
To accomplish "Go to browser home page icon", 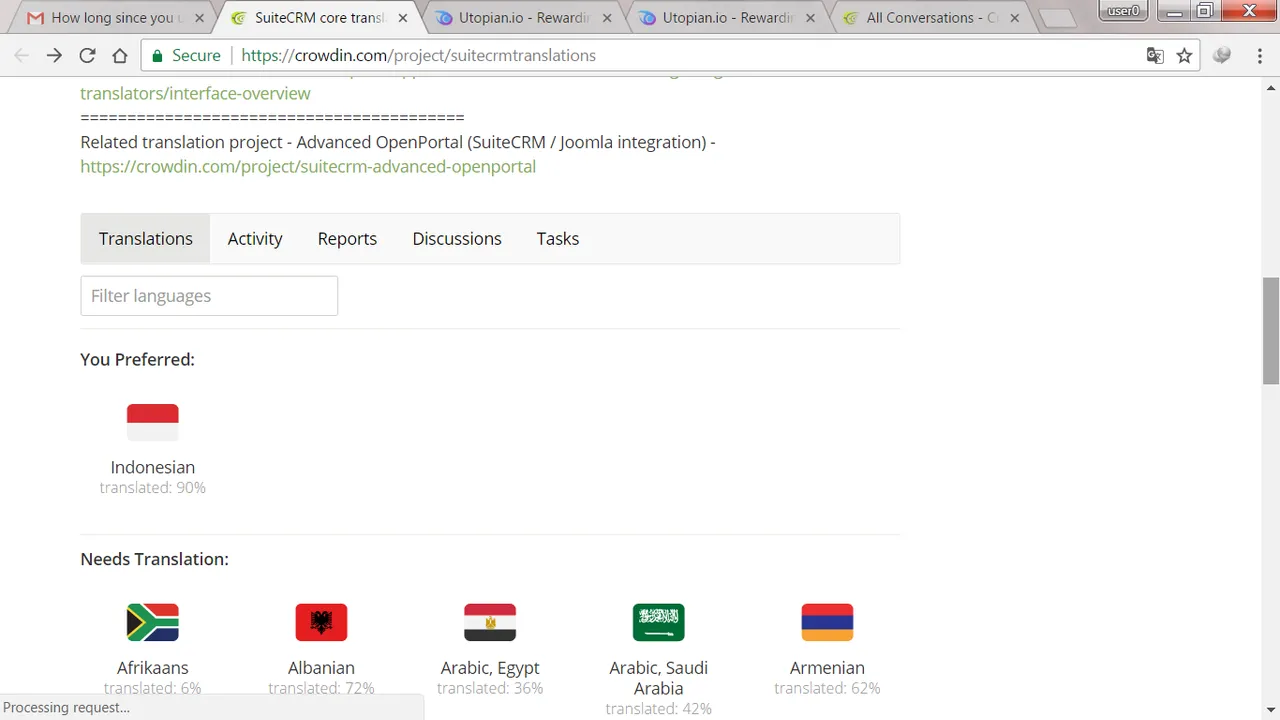I will pyautogui.click(x=119, y=56).
